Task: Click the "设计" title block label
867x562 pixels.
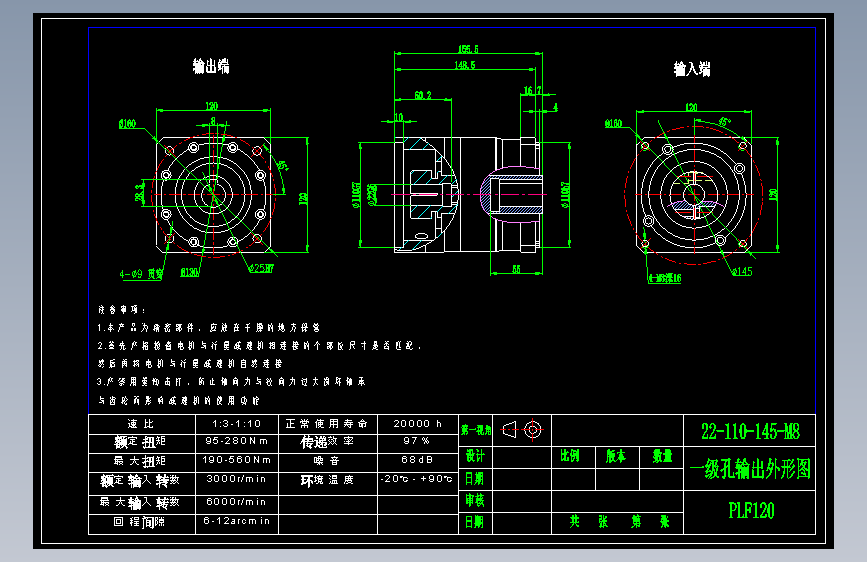Action: pyautogui.click(x=475, y=456)
